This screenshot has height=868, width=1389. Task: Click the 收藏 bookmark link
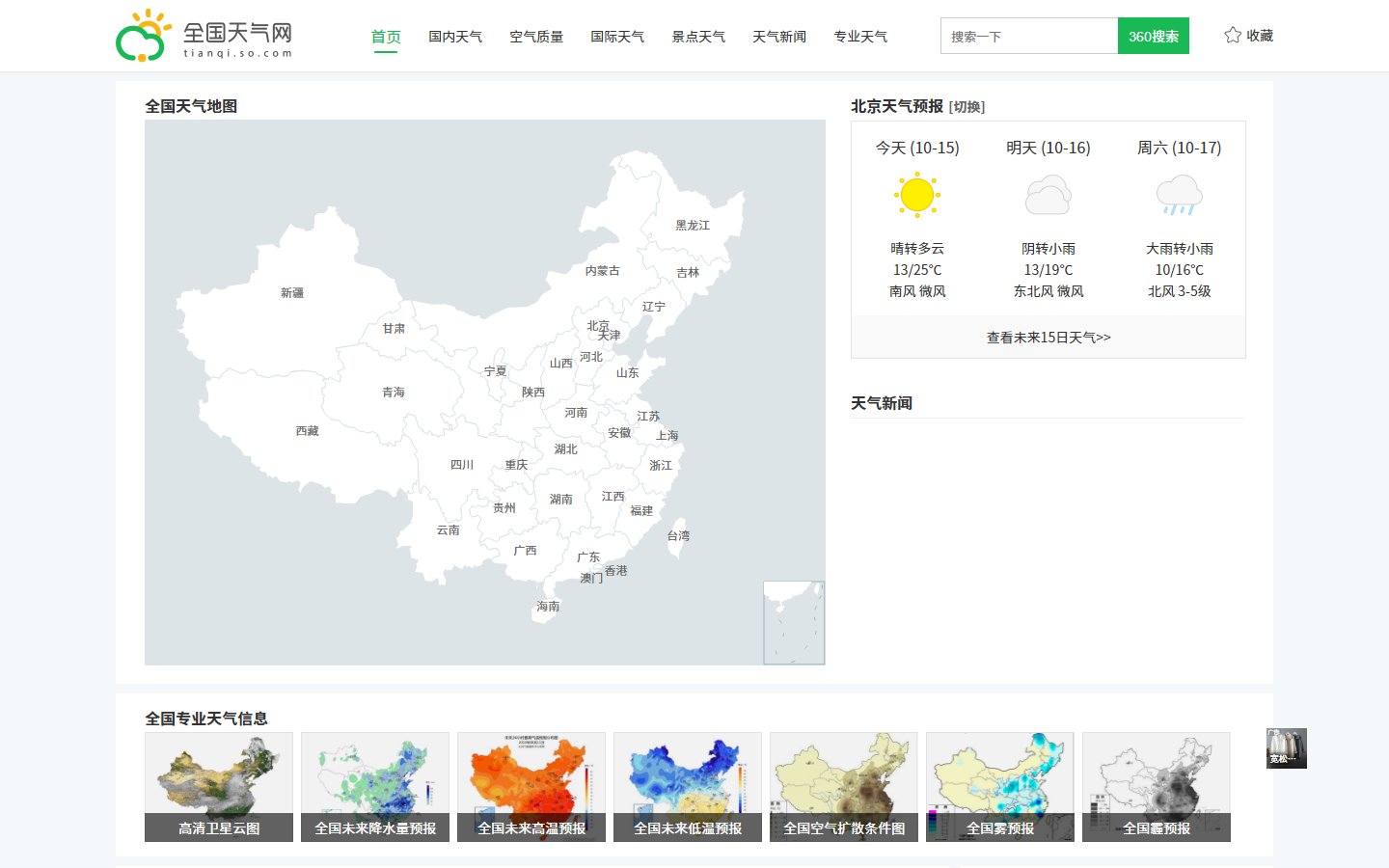click(x=1260, y=36)
